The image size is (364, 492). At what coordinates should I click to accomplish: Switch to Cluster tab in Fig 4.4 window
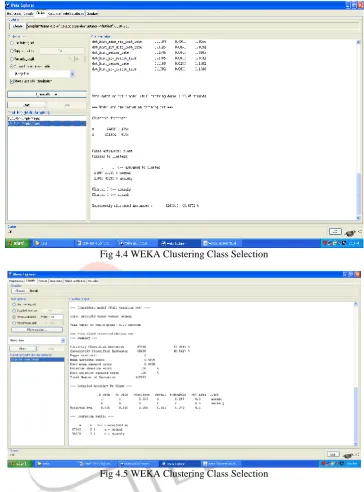click(41, 13)
